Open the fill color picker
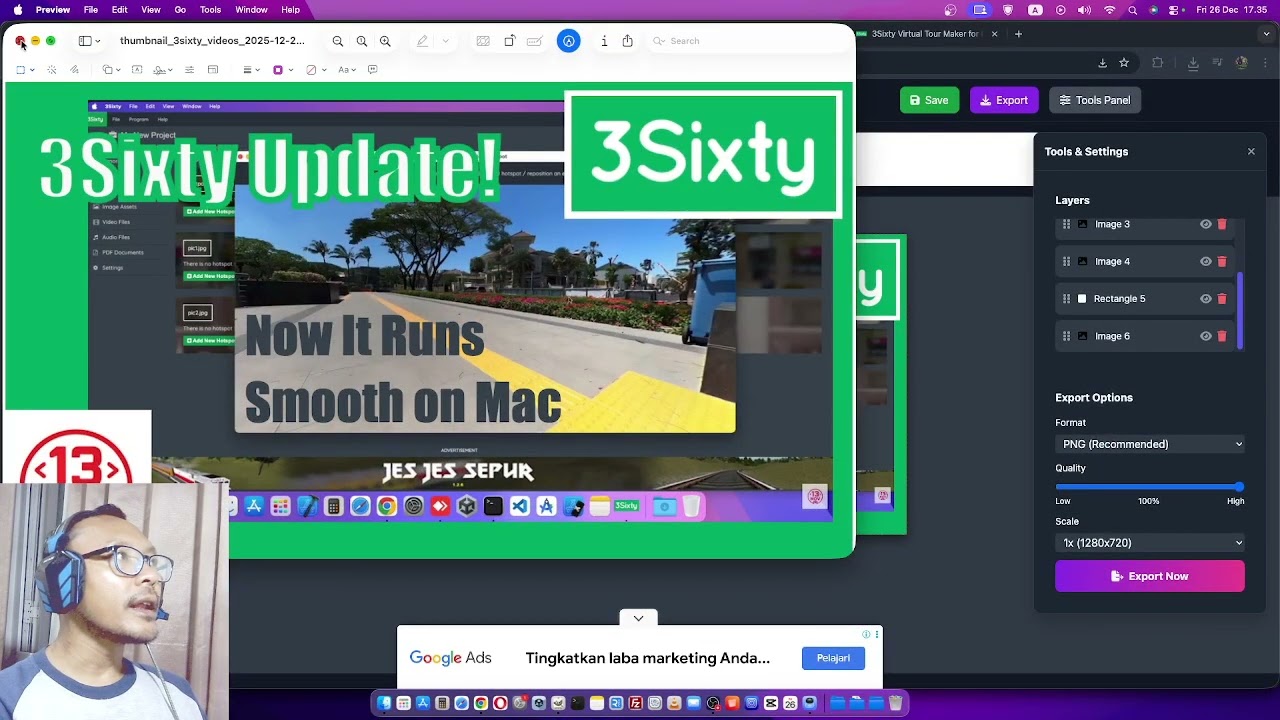The width and height of the screenshot is (1280, 720). coord(314,70)
